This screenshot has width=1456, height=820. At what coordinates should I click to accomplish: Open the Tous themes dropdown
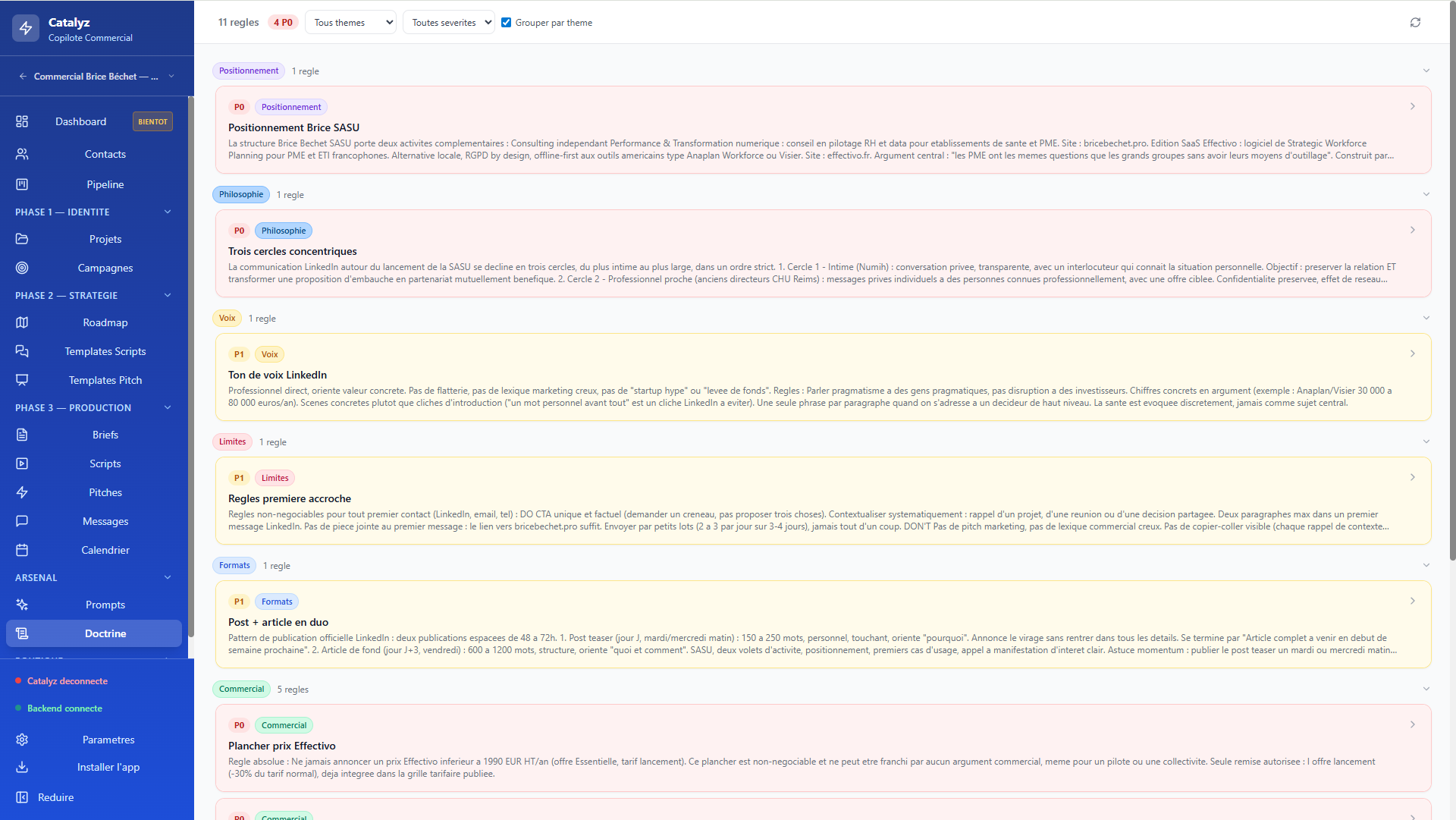click(x=350, y=23)
